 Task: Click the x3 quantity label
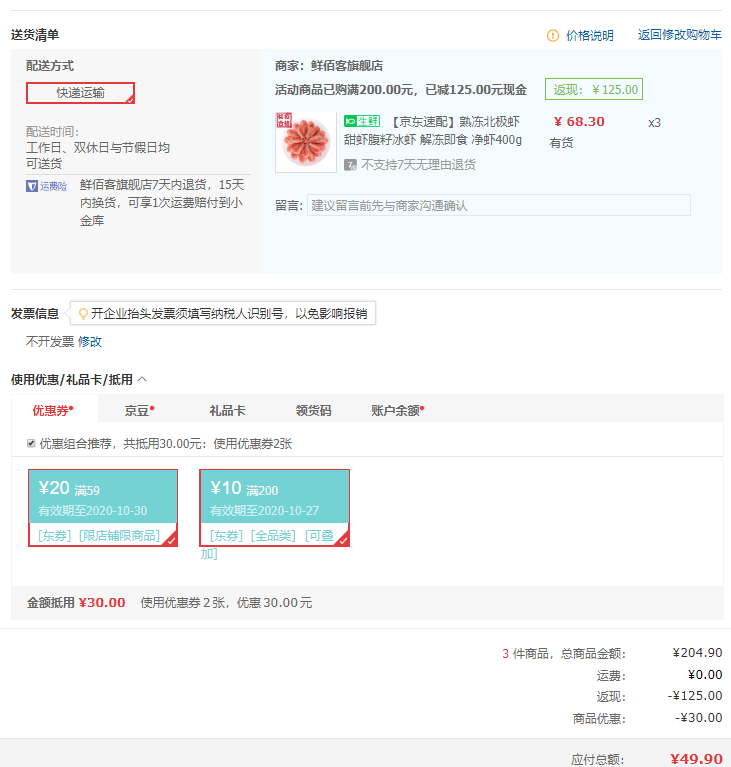(654, 123)
